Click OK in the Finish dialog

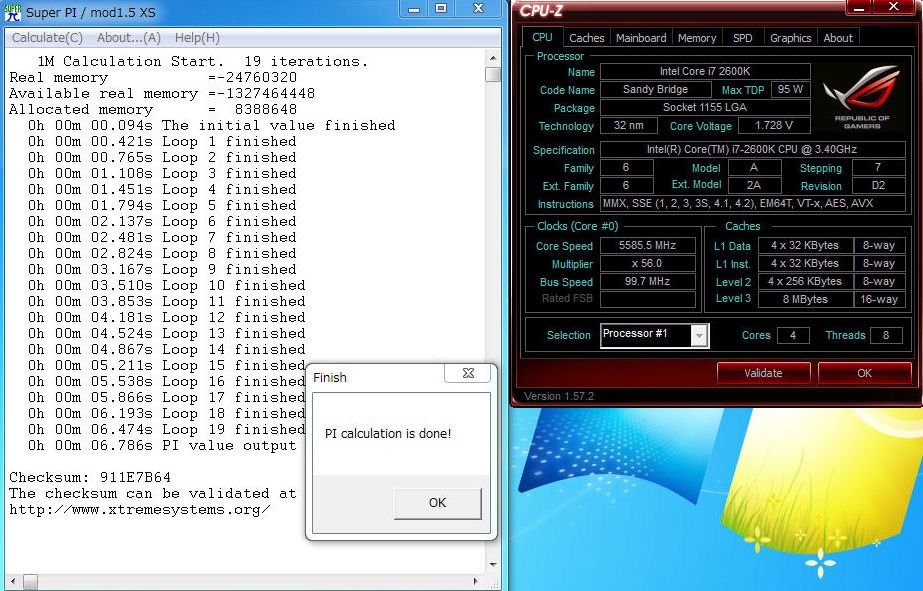click(437, 503)
